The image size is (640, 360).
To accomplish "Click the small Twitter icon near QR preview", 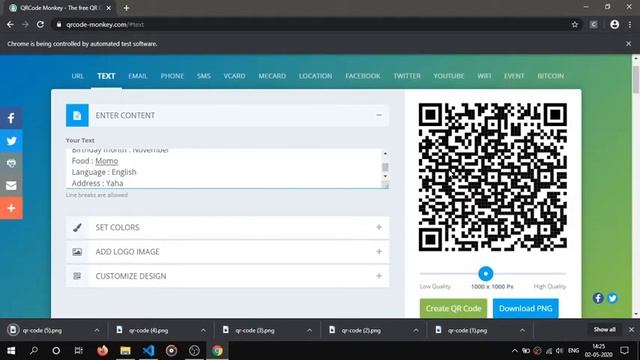I will pyautogui.click(x=612, y=298).
